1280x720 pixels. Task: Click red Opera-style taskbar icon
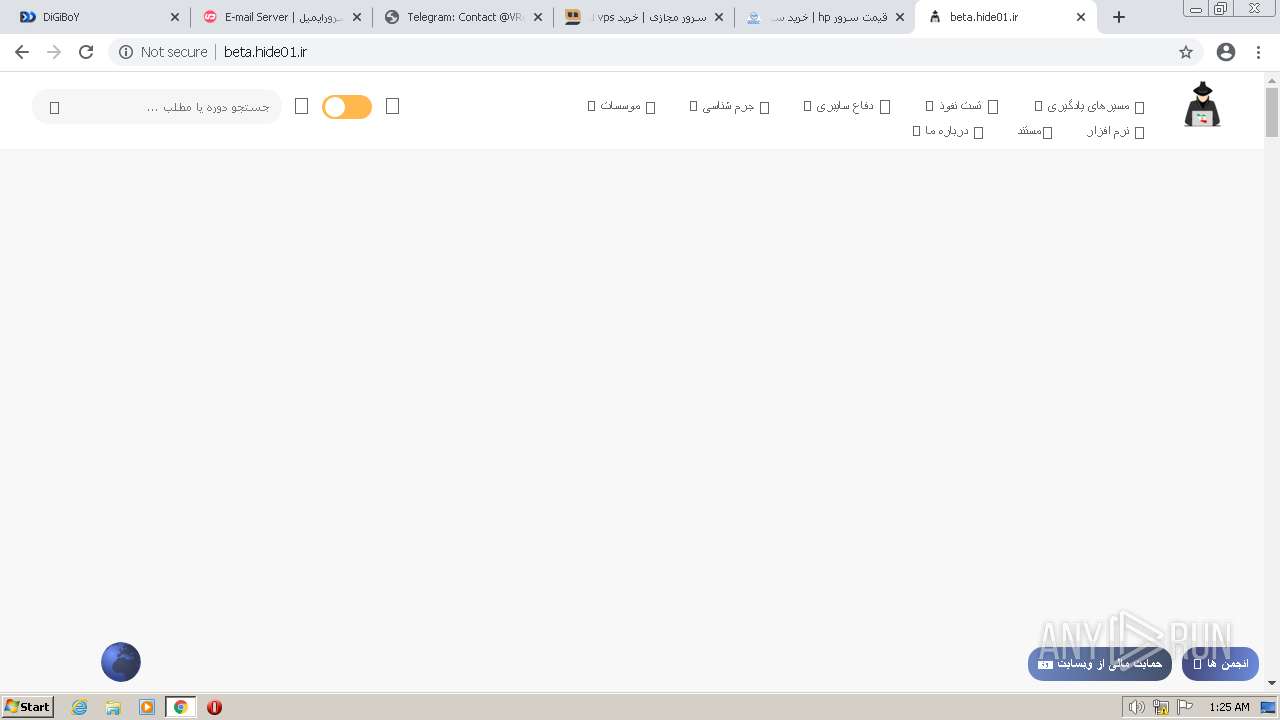pyautogui.click(x=214, y=707)
